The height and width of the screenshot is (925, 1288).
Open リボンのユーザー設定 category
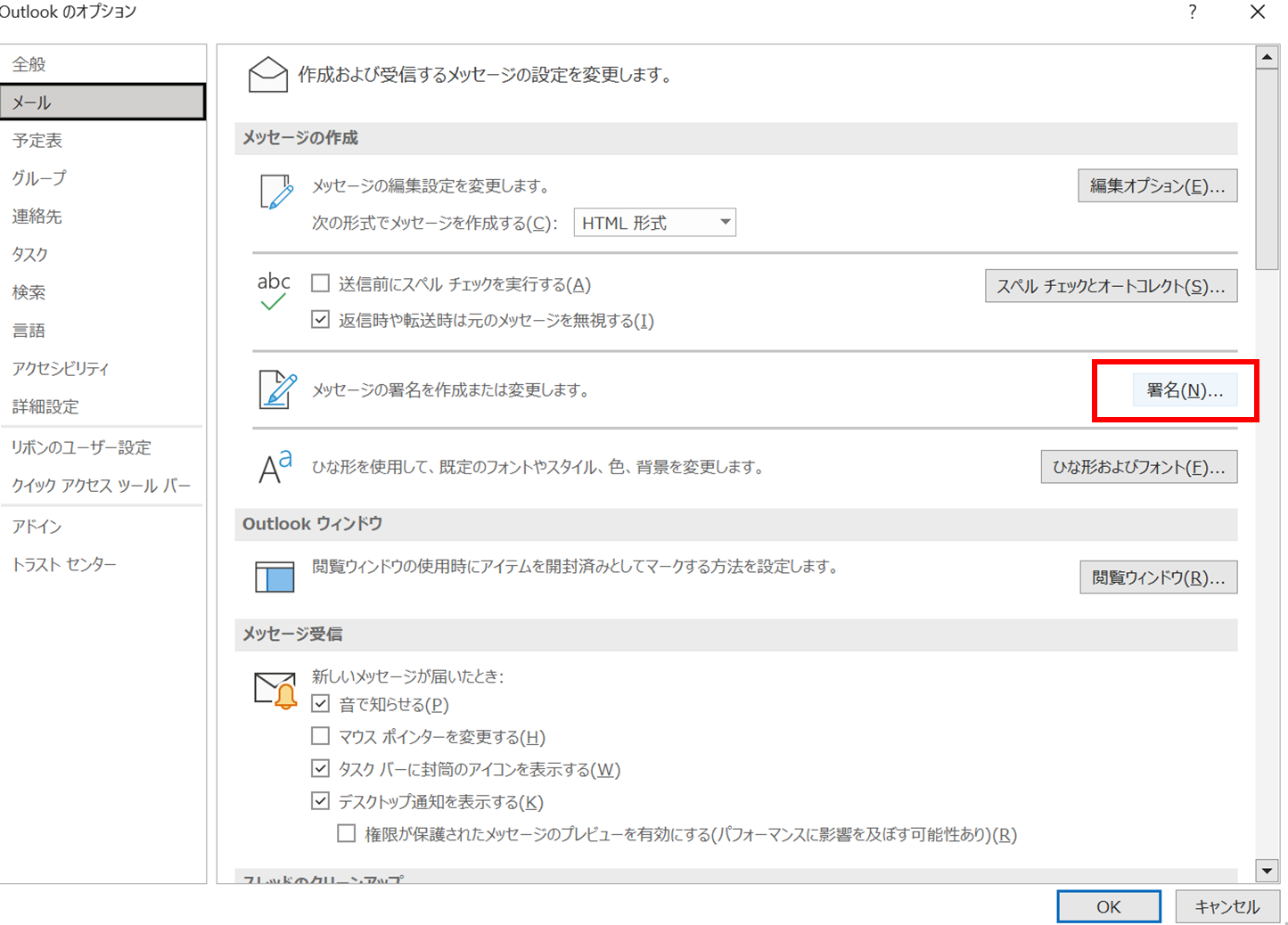[x=103, y=447]
